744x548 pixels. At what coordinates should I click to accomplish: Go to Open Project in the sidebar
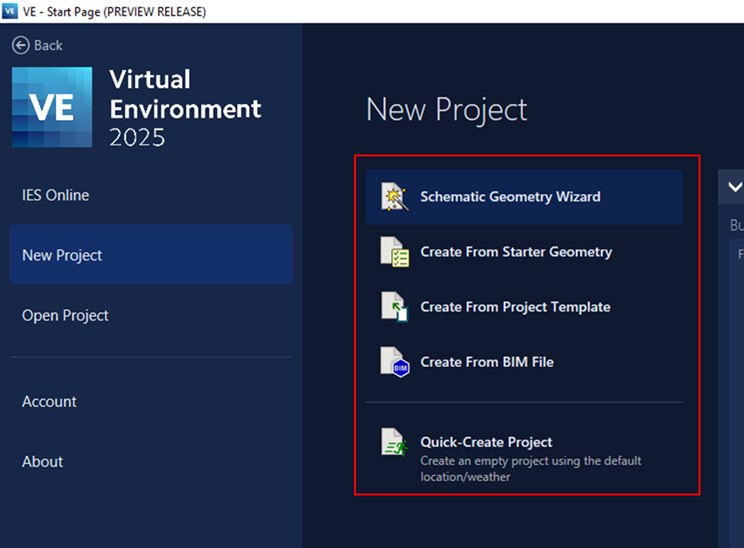point(65,315)
